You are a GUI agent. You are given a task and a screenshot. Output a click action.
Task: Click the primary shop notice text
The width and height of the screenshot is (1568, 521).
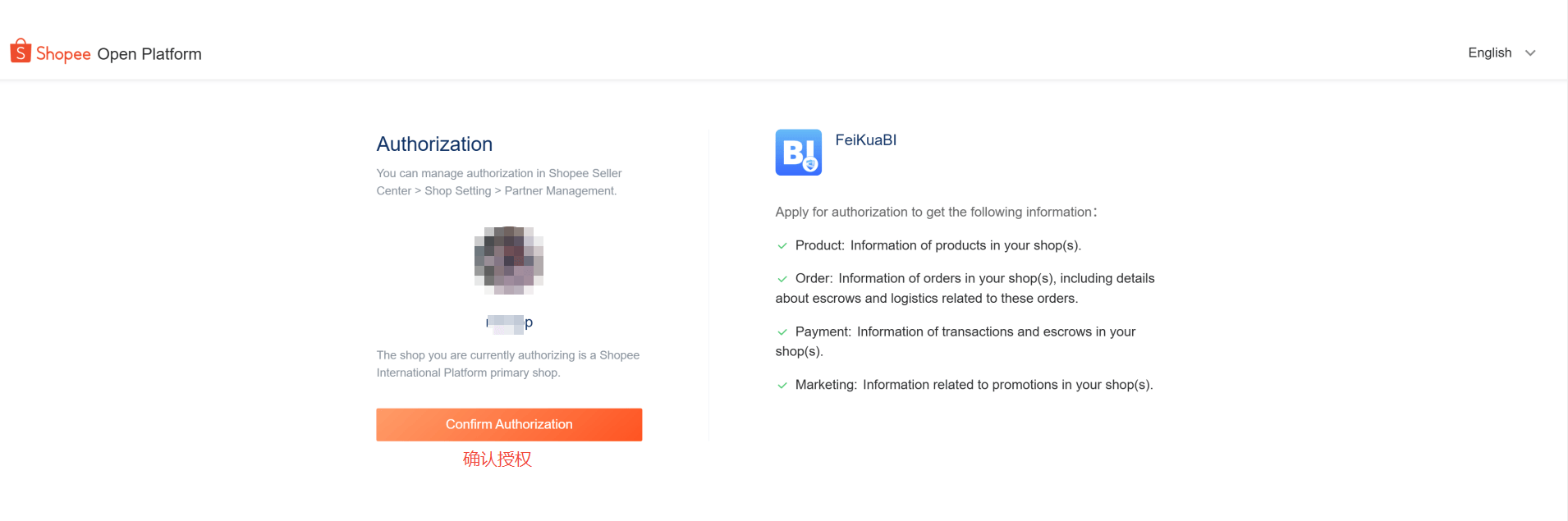click(507, 363)
